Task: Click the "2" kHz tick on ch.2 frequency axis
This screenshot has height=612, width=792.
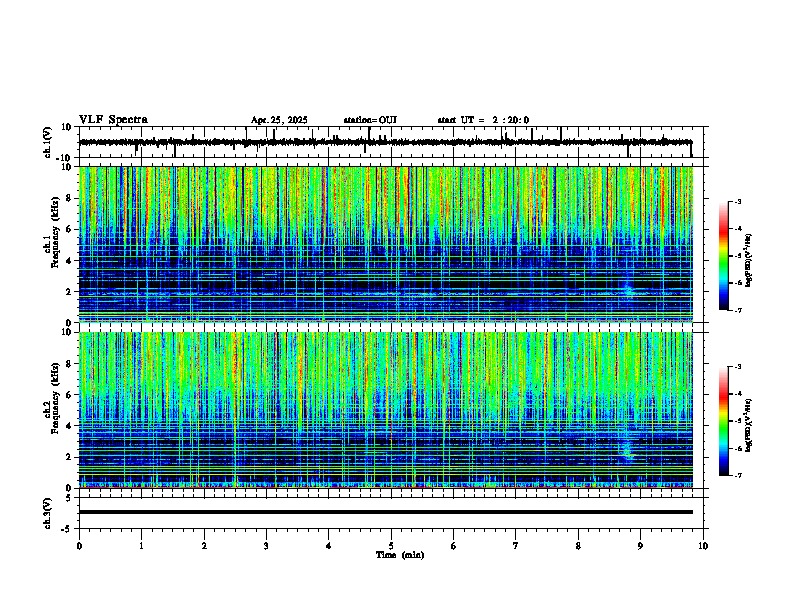Action: 69,457
